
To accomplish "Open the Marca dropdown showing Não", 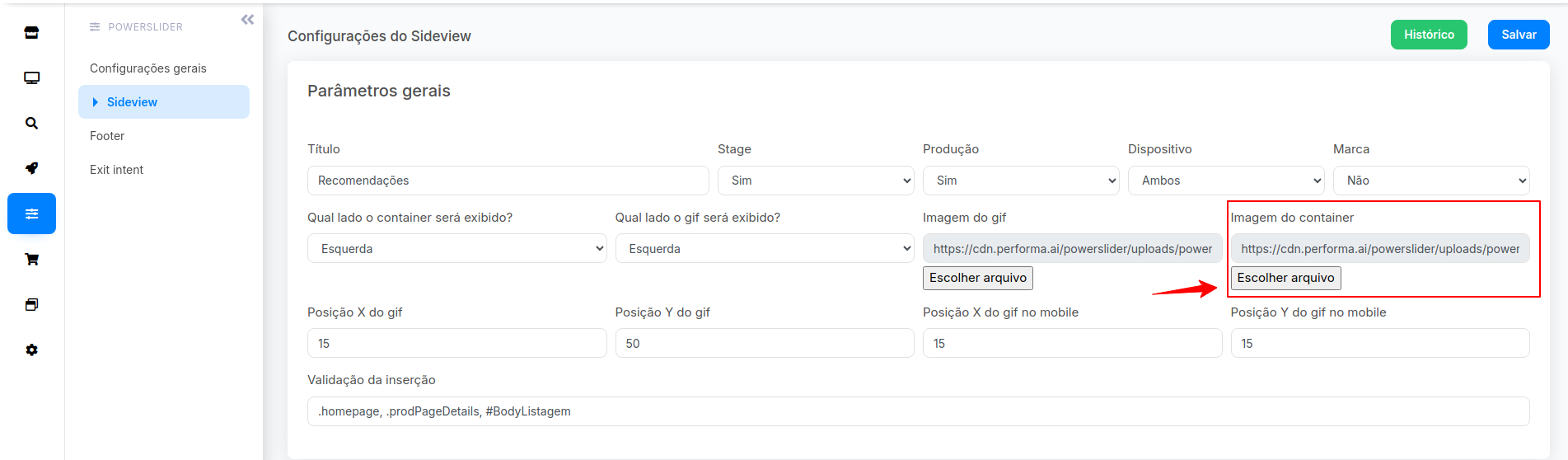I will point(1431,181).
